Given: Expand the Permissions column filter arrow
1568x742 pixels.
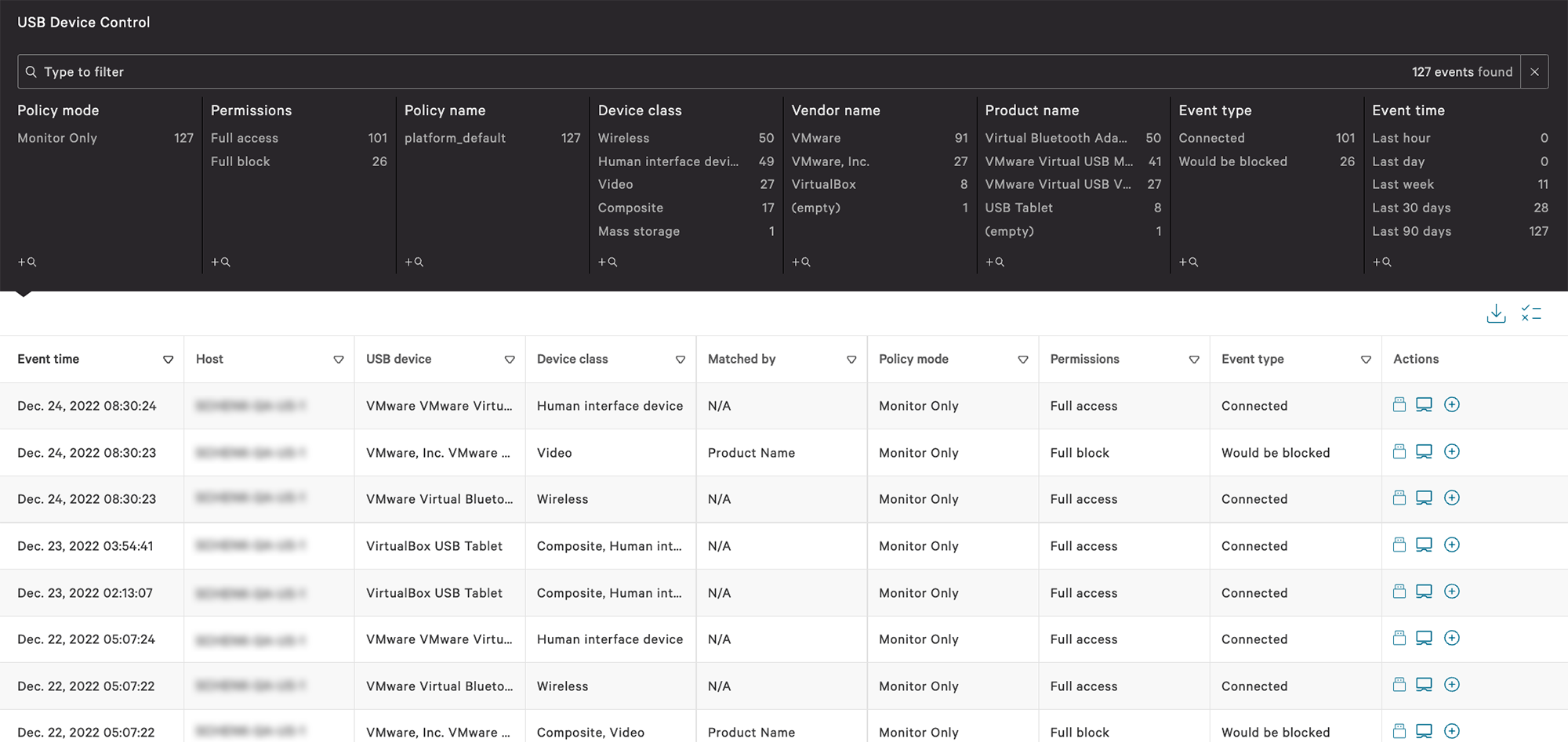Looking at the screenshot, I should (x=1194, y=360).
